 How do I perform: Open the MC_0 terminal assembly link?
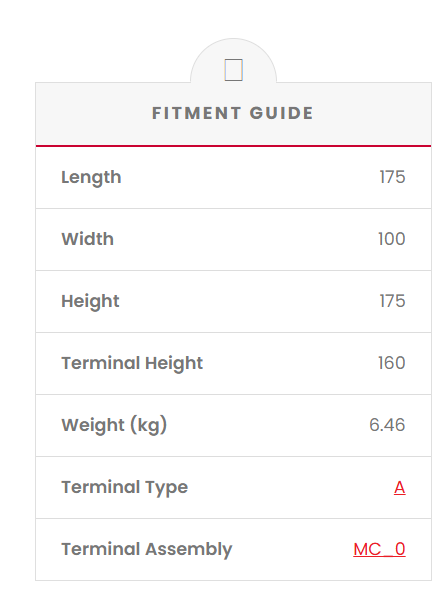point(379,549)
